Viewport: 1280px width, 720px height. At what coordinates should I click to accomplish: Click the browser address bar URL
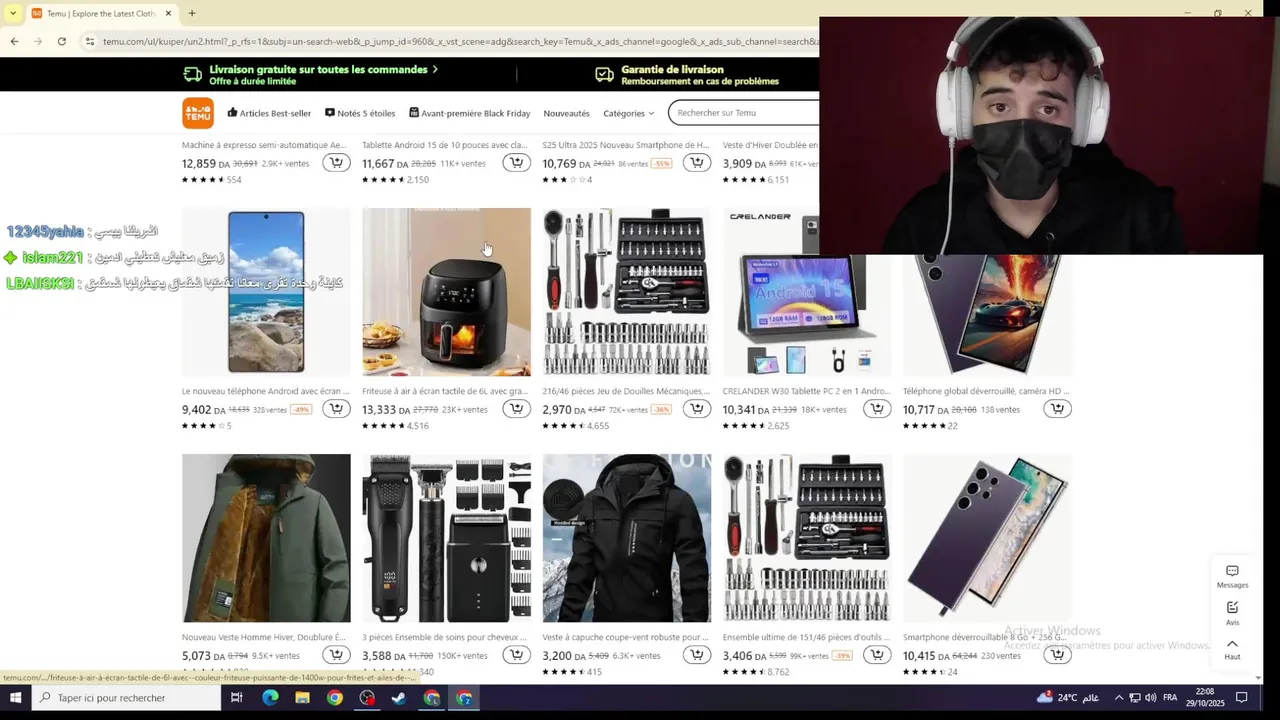(460, 41)
